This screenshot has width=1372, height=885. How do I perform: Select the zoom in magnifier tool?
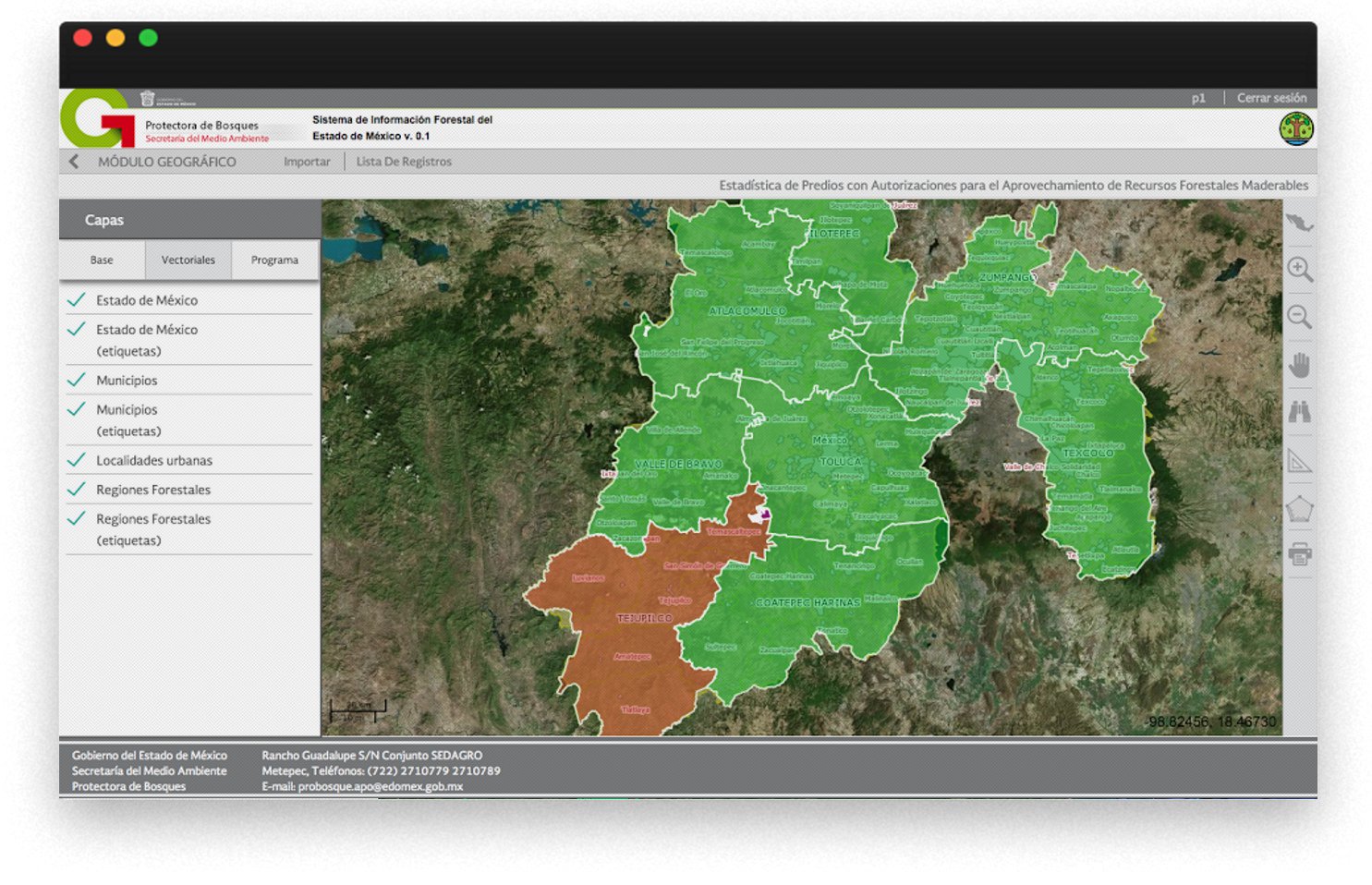tap(1299, 270)
